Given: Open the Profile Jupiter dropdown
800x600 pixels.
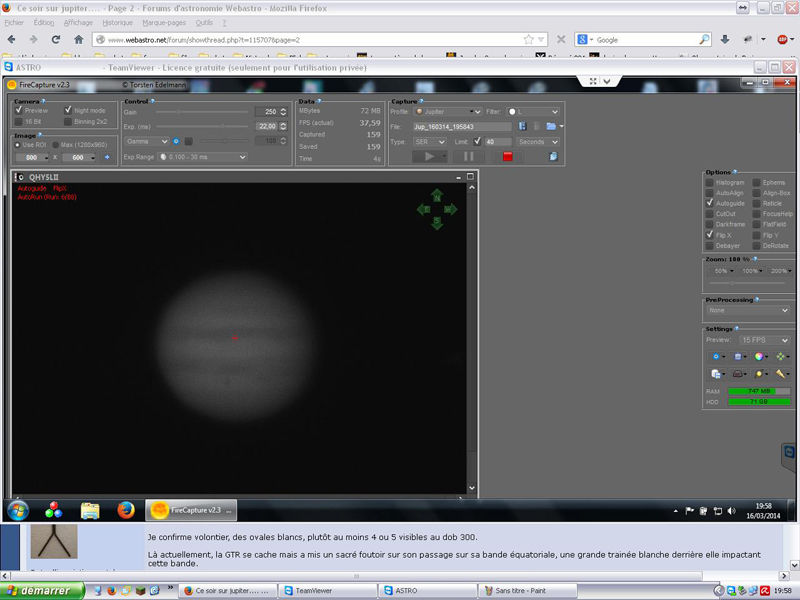Looking at the screenshot, I should pos(448,111).
